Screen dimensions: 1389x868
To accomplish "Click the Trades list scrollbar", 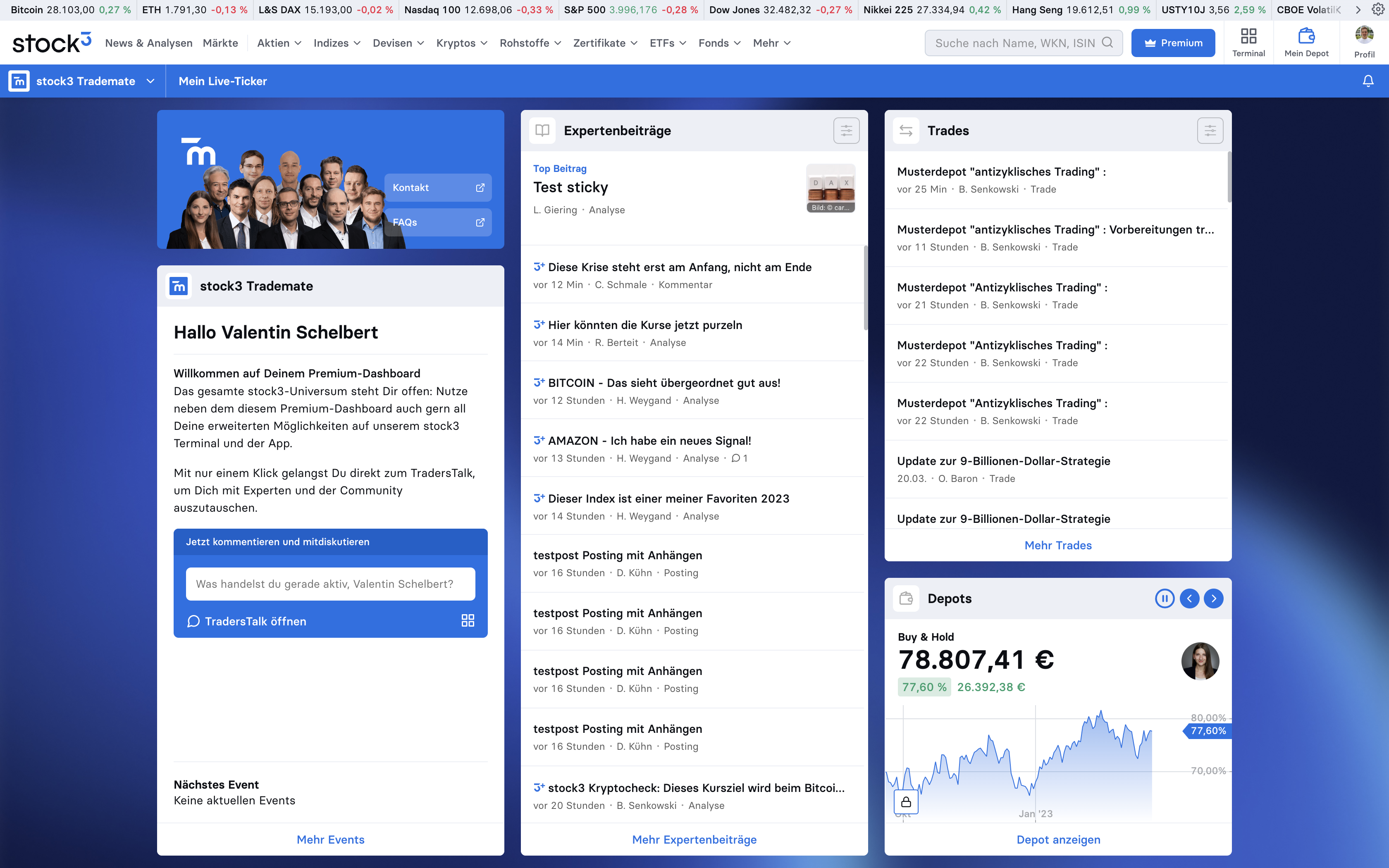I will 1229,177.
